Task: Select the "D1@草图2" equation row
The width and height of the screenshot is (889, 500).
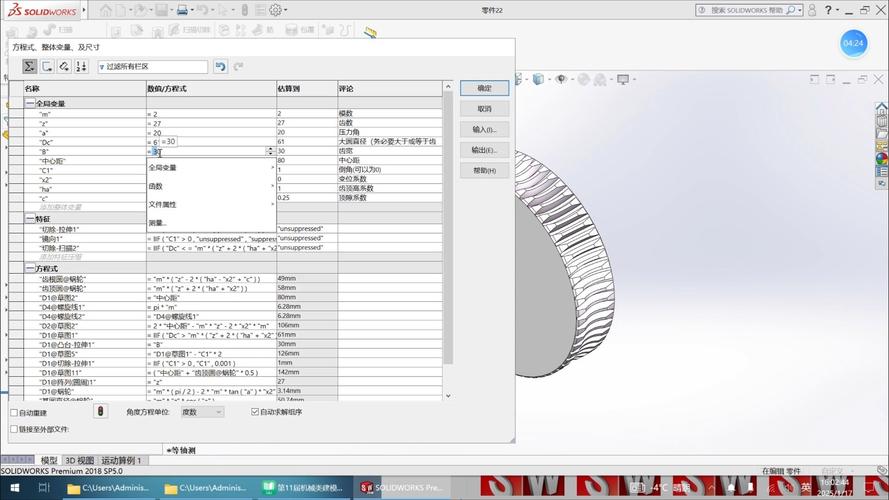Action: point(233,298)
